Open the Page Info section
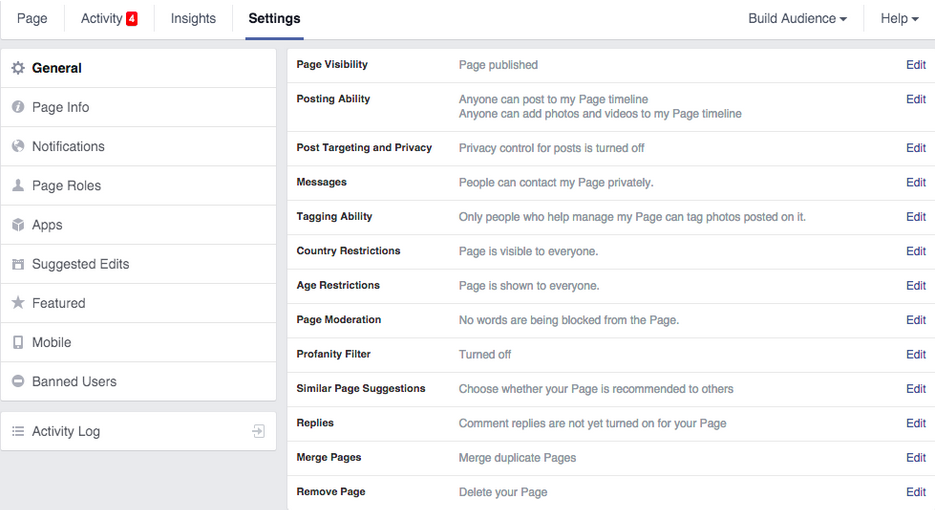Viewport: 947px width, 510px height. (x=138, y=108)
